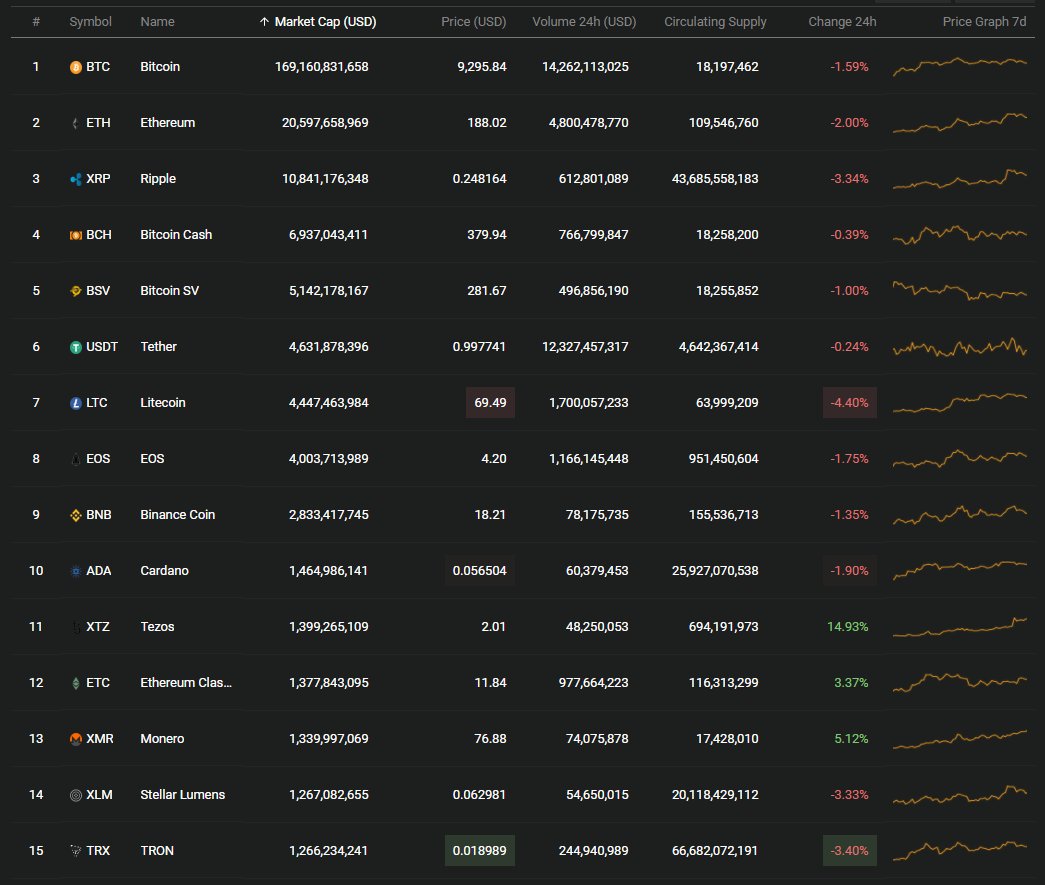The image size is (1045, 885).
Task: Select EOS market cap 4,003,713,989
Action: click(329, 458)
